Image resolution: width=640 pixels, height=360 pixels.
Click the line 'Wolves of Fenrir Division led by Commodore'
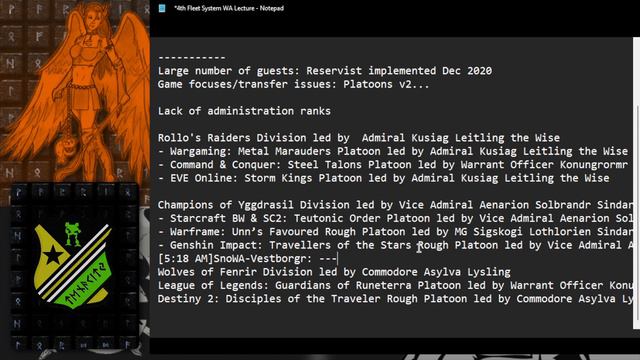pos(334,272)
